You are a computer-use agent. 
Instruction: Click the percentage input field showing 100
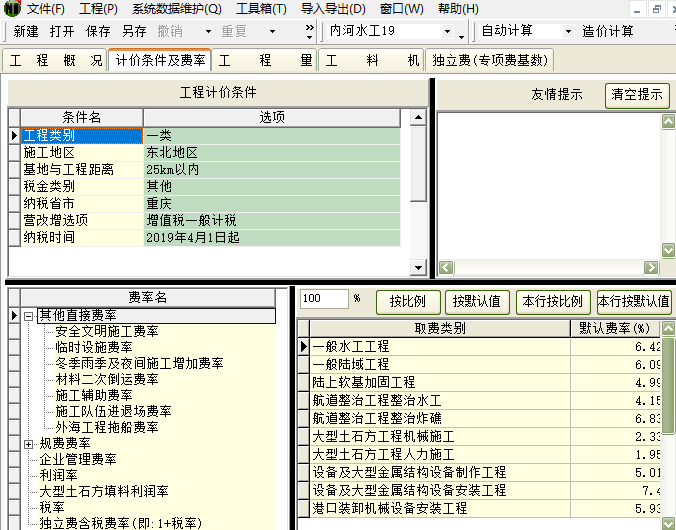324,298
